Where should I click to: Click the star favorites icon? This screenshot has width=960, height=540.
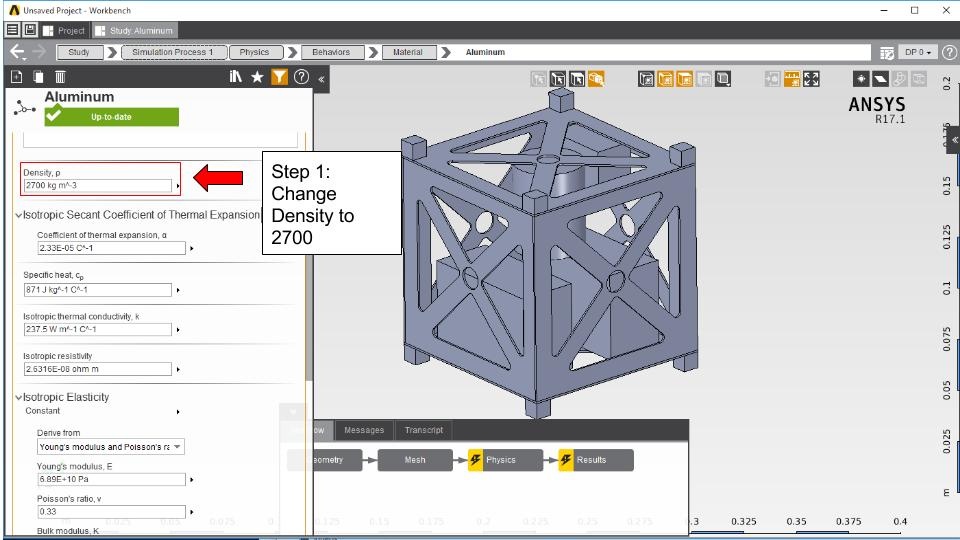click(257, 77)
